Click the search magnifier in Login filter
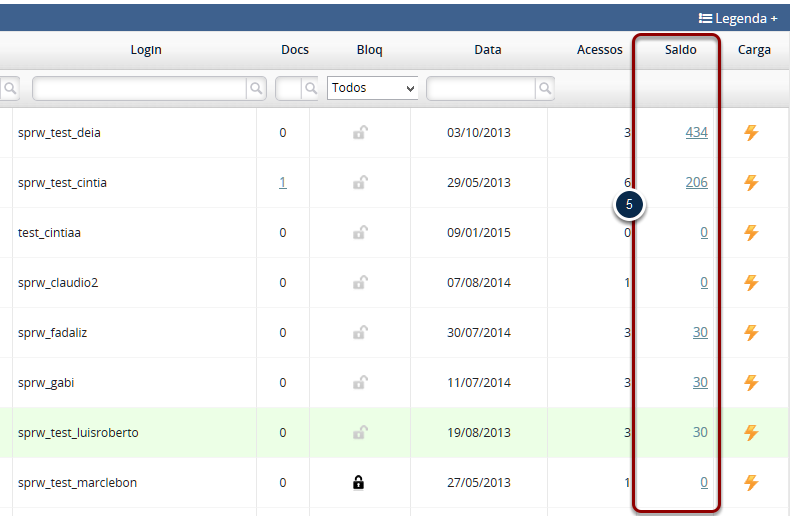The height and width of the screenshot is (516, 795). pos(257,89)
